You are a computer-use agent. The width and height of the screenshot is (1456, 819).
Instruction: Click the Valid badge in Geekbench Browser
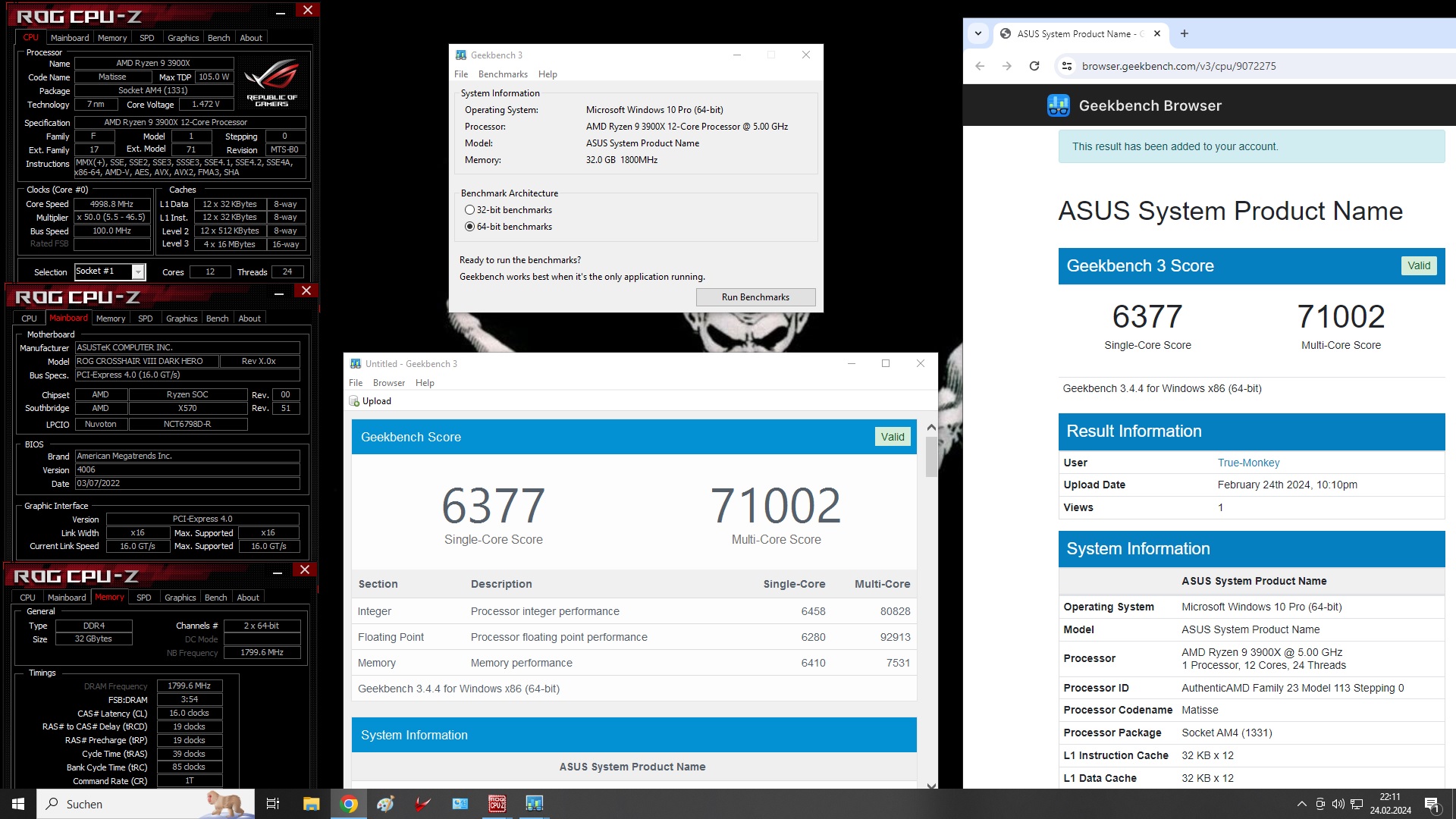(x=1419, y=265)
